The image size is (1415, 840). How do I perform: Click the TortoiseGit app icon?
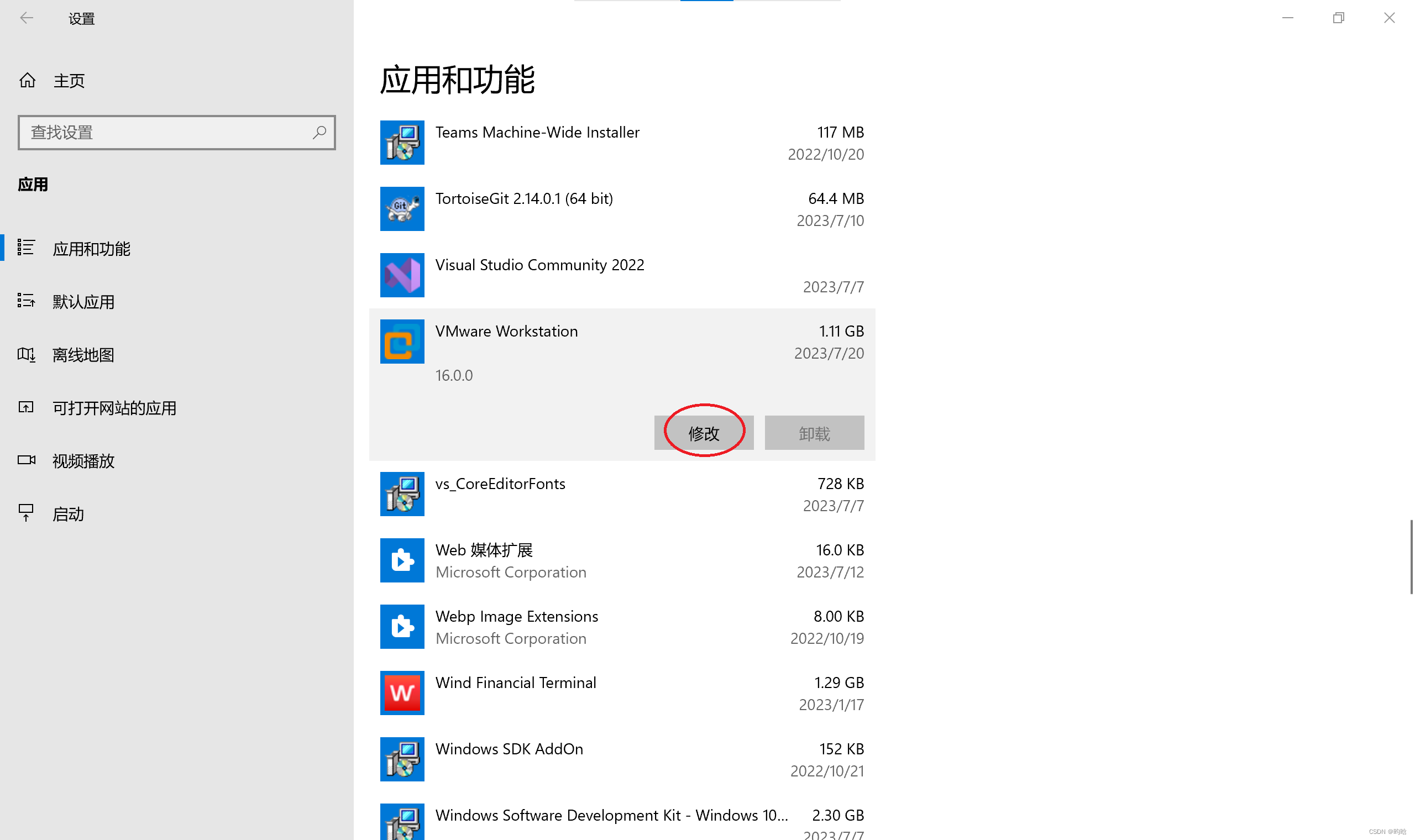[402, 209]
